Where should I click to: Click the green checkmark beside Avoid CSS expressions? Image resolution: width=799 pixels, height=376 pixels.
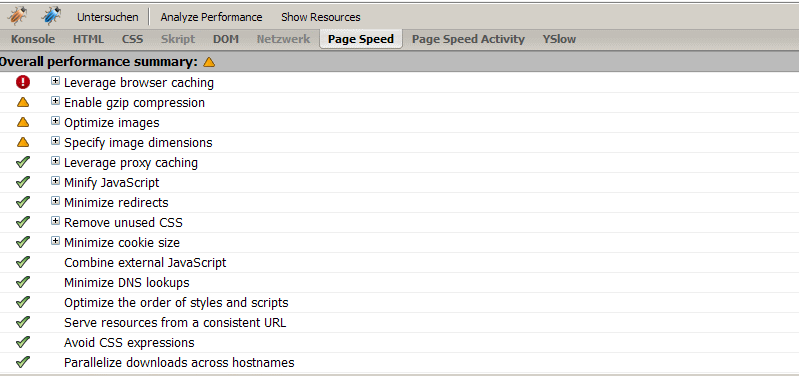(x=23, y=342)
